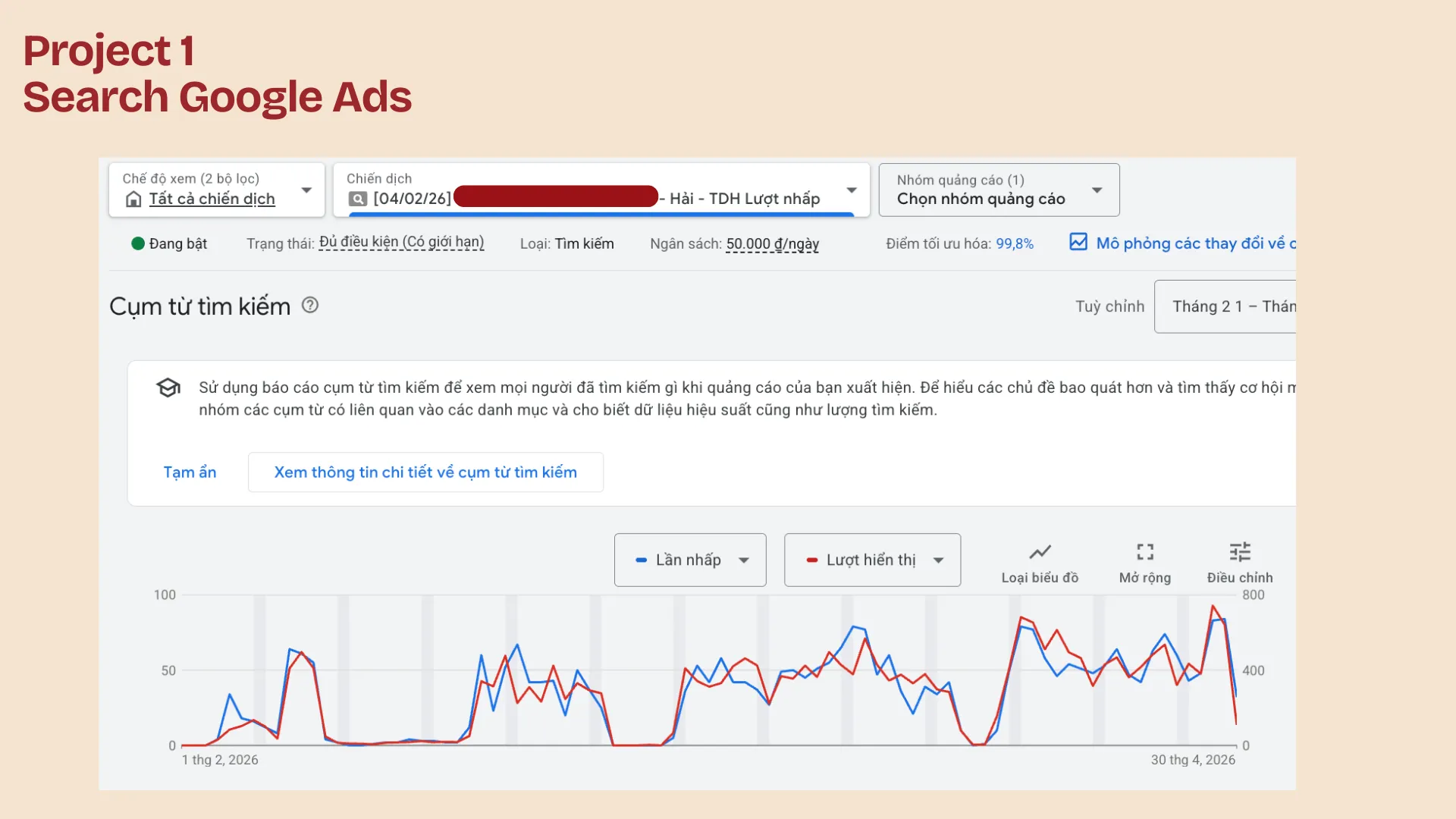Click the home icon beside Tất cả chiến dịch
The height and width of the screenshot is (819, 1456).
[x=133, y=199]
